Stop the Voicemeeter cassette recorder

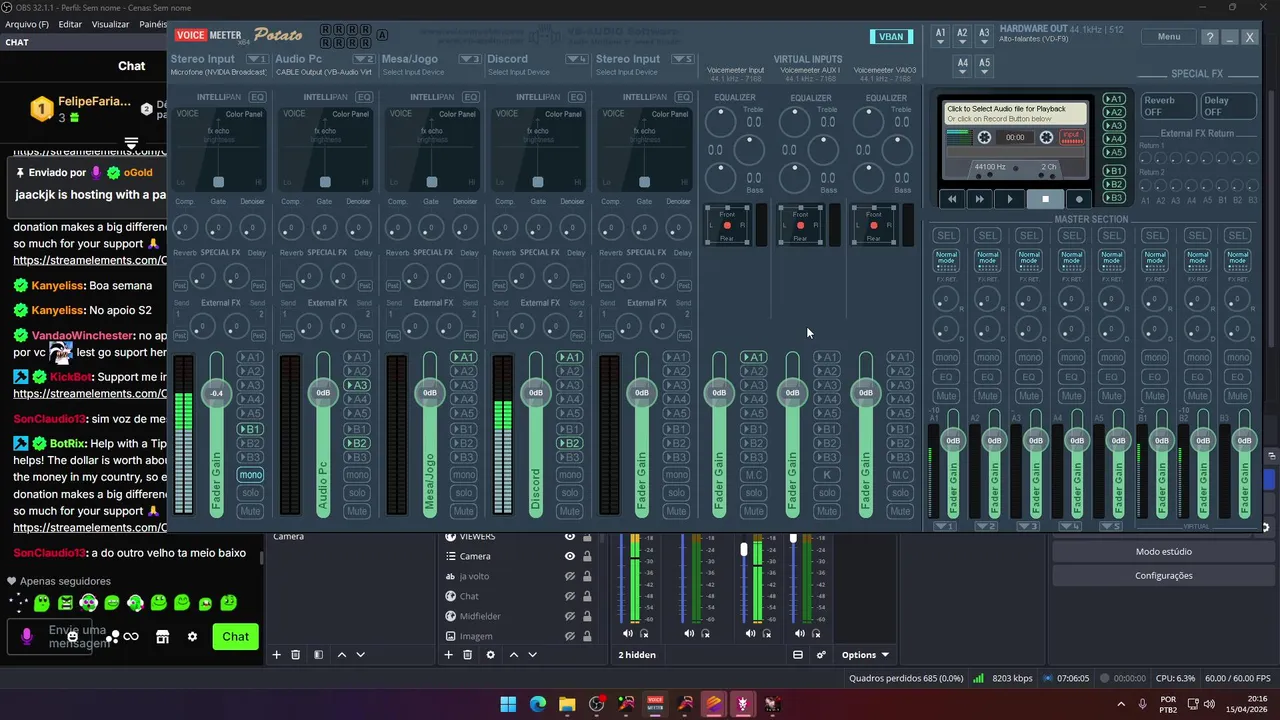(1045, 199)
